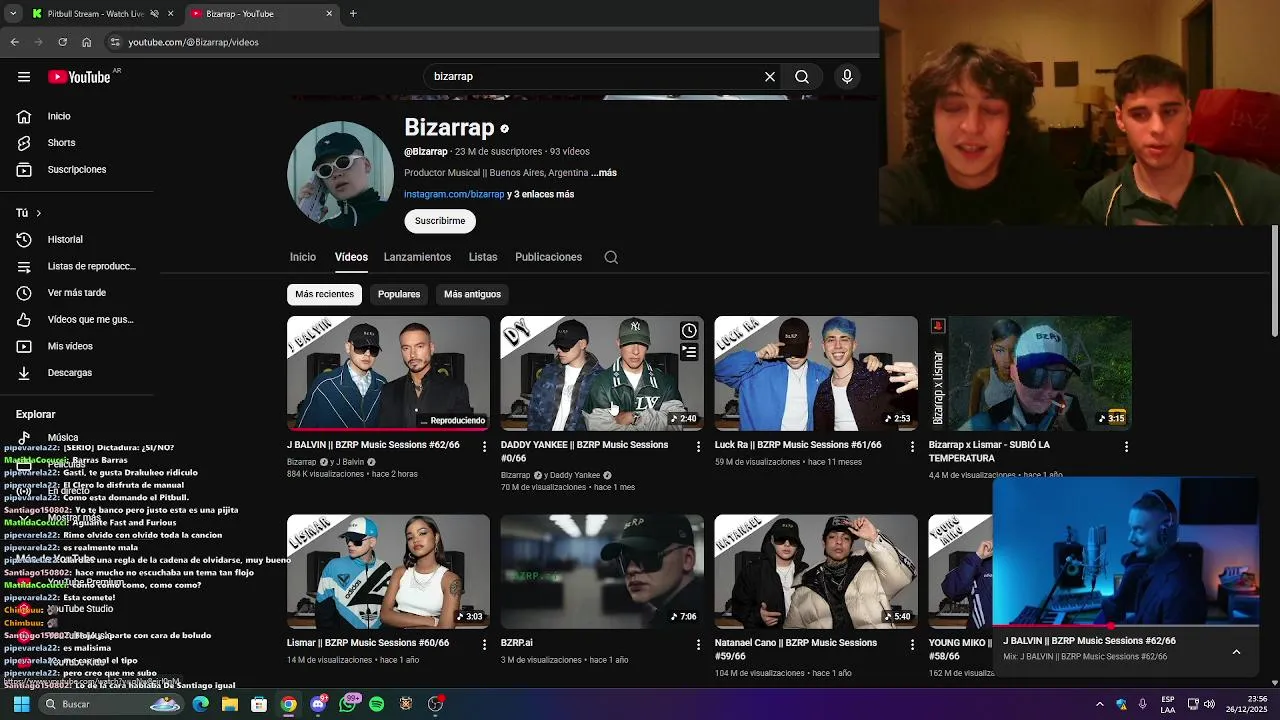Show hidden tray icons with the chevron

point(1100,704)
